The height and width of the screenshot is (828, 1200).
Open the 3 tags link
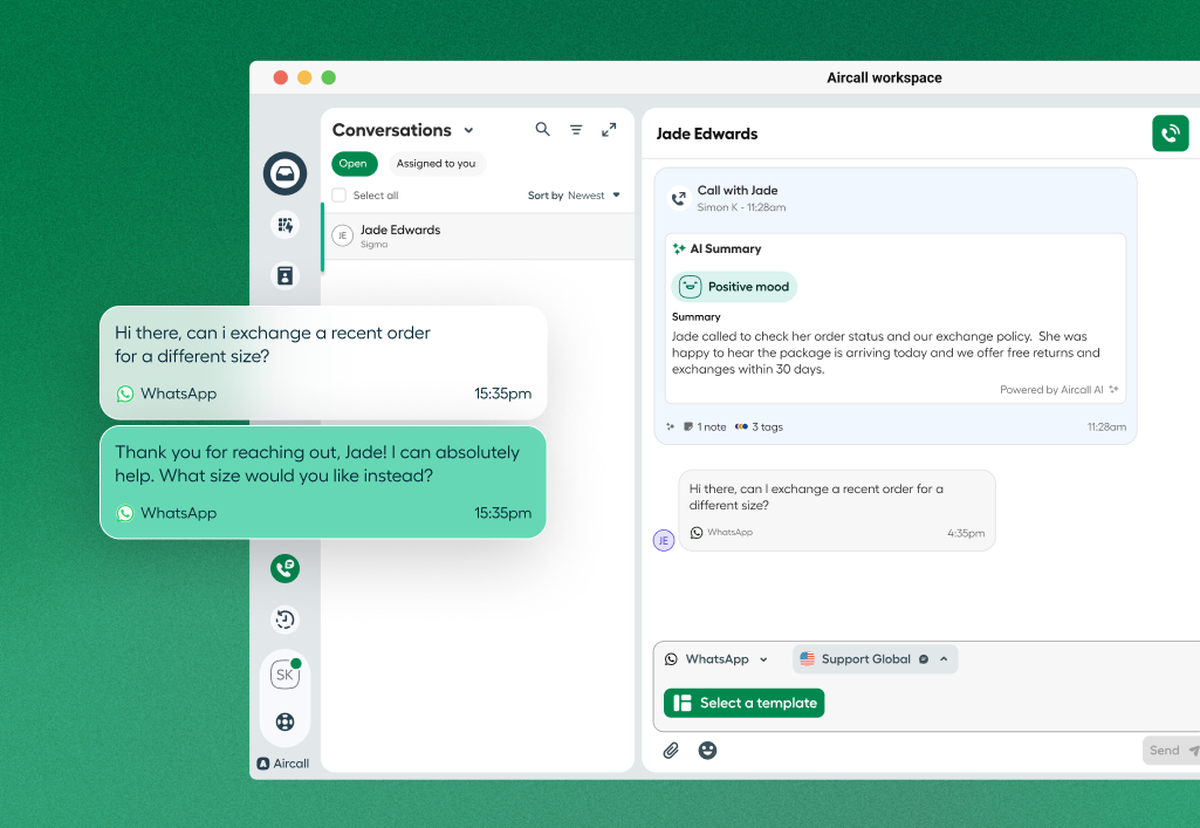pos(759,427)
